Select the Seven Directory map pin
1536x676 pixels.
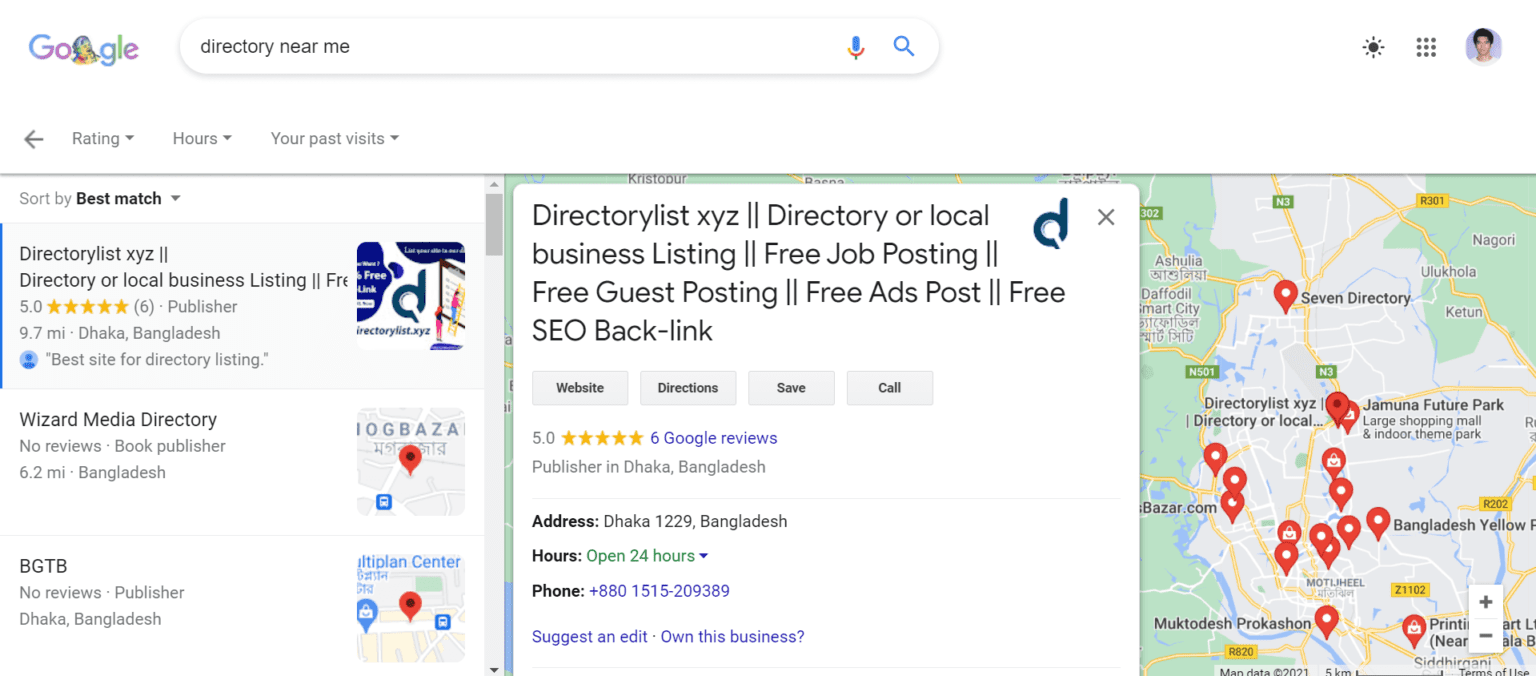1285,295
